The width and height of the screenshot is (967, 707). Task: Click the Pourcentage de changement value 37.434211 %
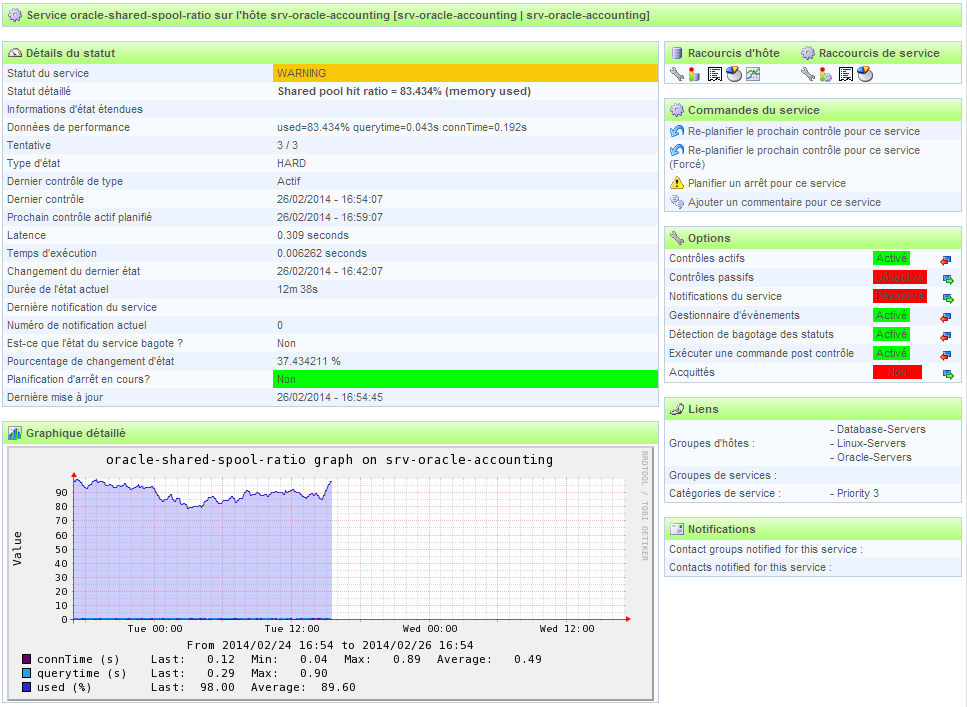tap(308, 362)
